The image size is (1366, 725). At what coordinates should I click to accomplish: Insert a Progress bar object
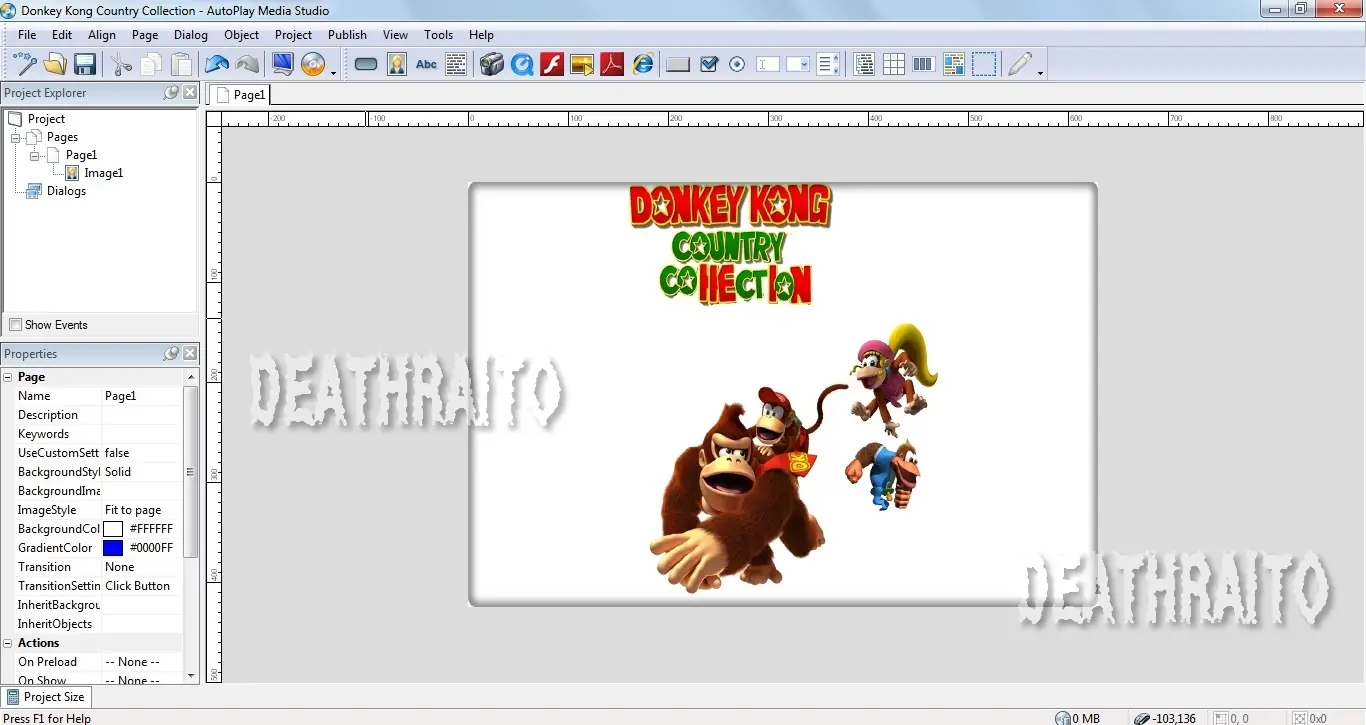[924, 65]
